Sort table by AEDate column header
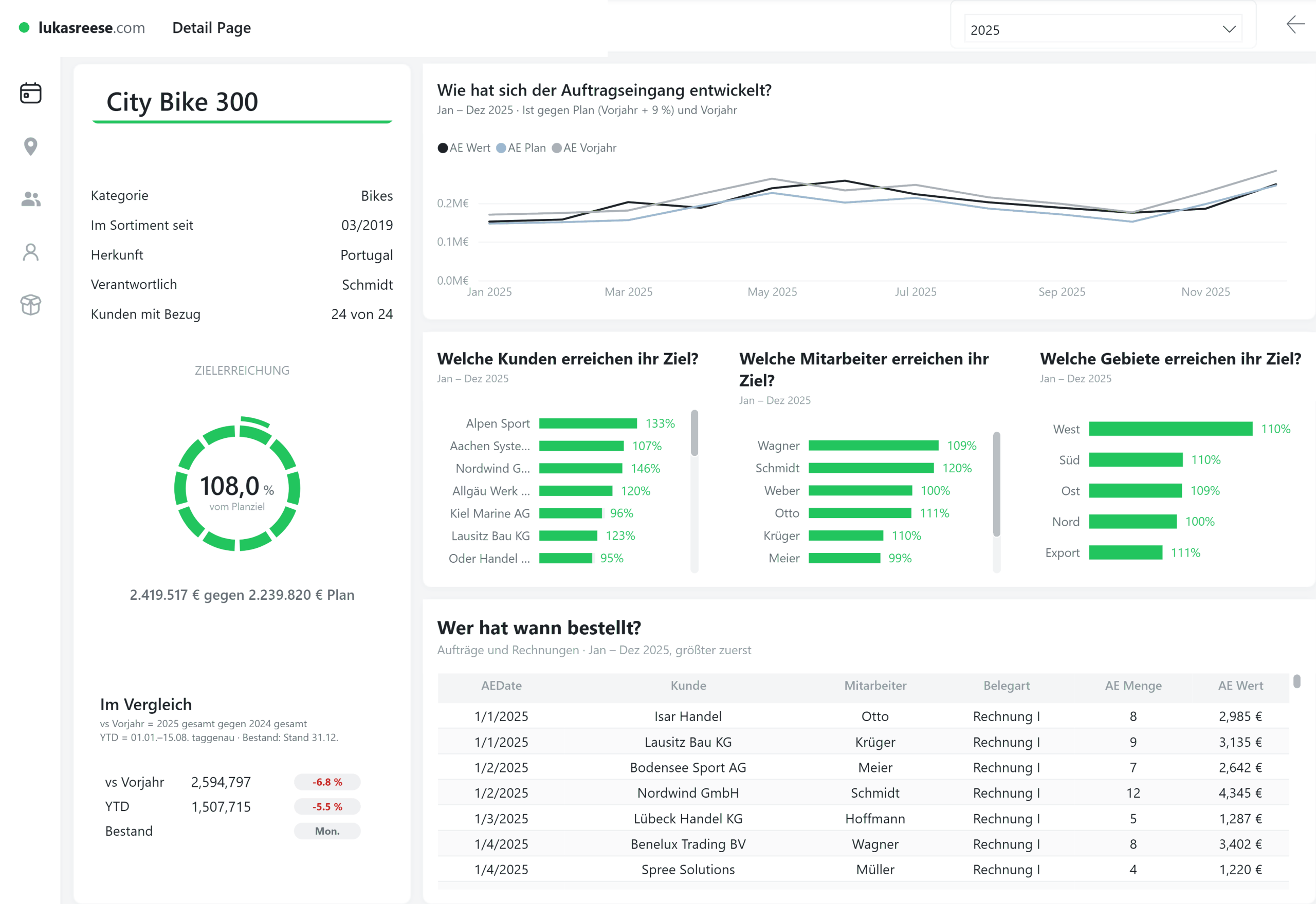 (501, 686)
